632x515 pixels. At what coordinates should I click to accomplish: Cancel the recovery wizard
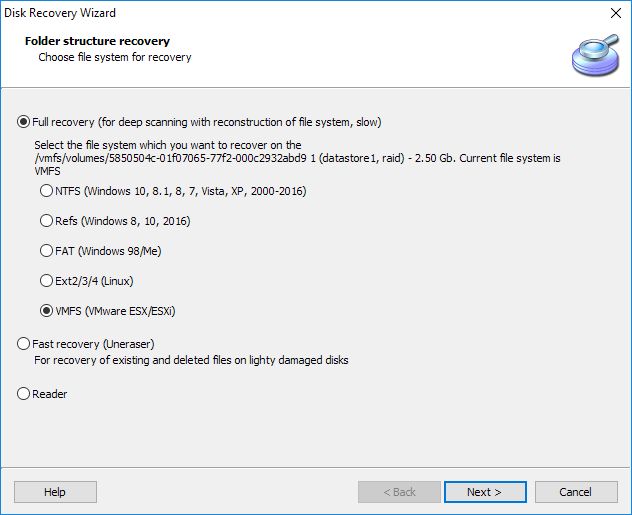[x=576, y=492]
